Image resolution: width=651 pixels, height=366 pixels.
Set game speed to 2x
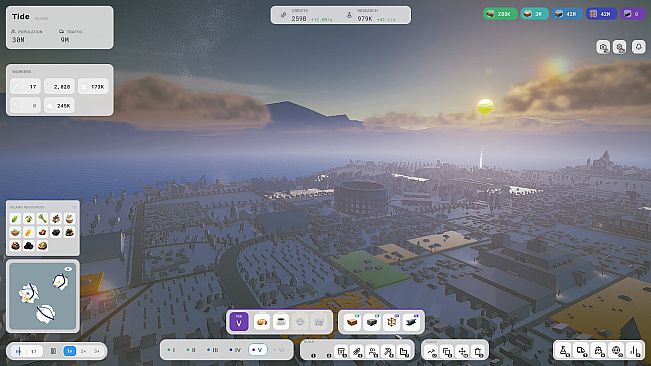coord(83,351)
